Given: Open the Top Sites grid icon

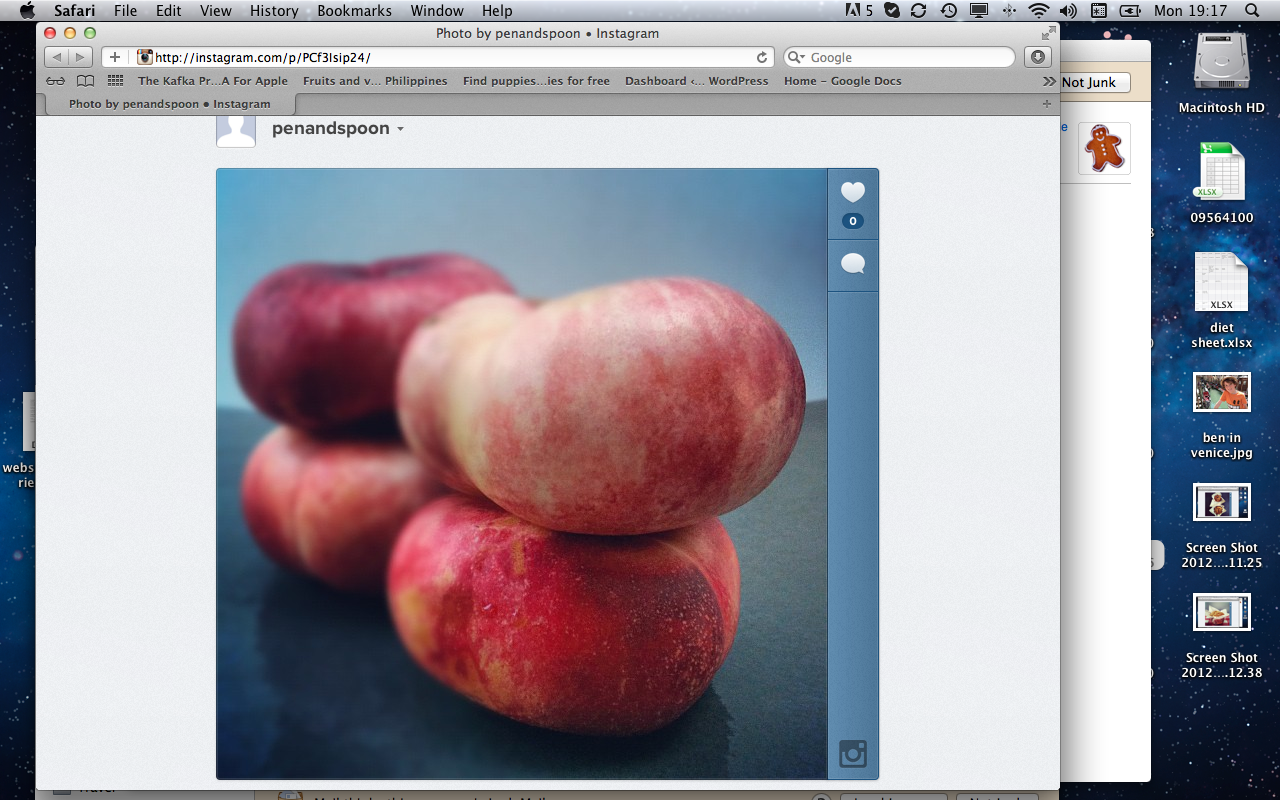Looking at the screenshot, I should pyautogui.click(x=115, y=81).
